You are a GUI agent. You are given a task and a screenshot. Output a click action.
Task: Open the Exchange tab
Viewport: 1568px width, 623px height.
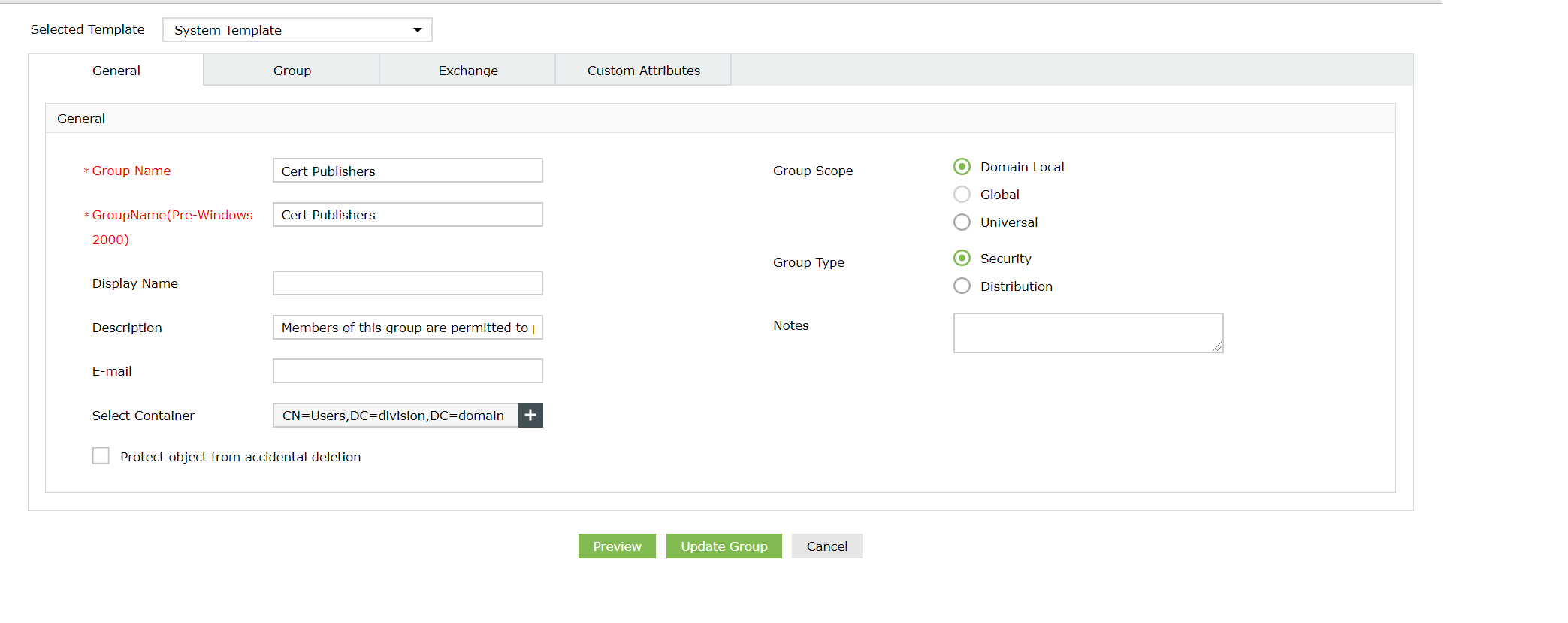[467, 71]
